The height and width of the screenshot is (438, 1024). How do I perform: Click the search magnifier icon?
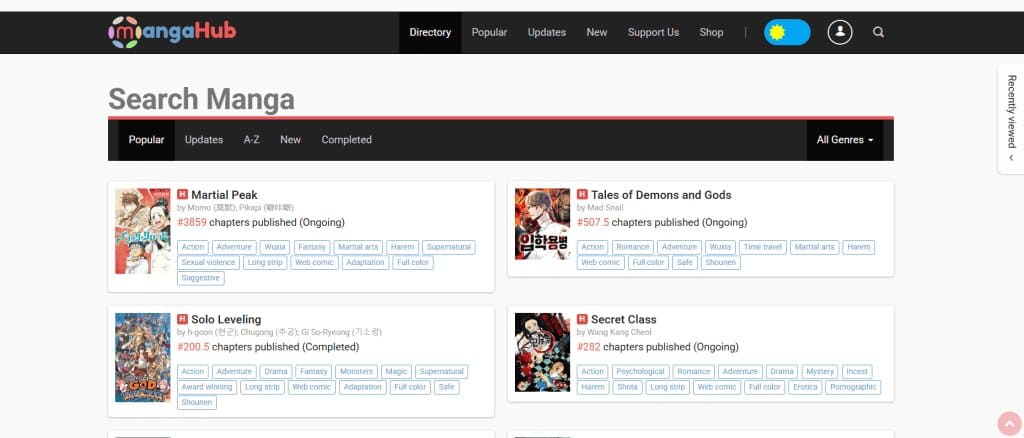pos(878,32)
